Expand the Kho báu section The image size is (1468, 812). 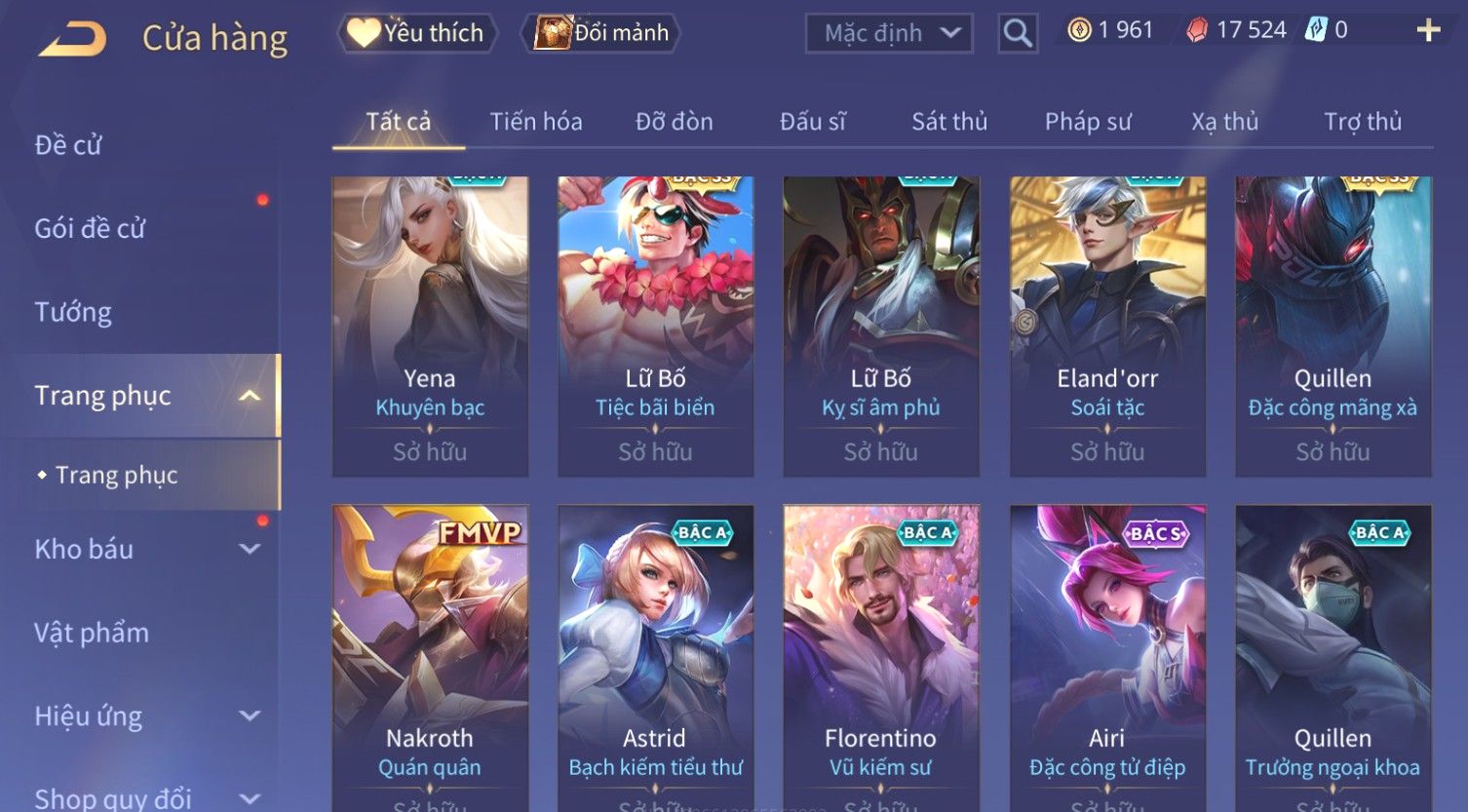(x=250, y=550)
